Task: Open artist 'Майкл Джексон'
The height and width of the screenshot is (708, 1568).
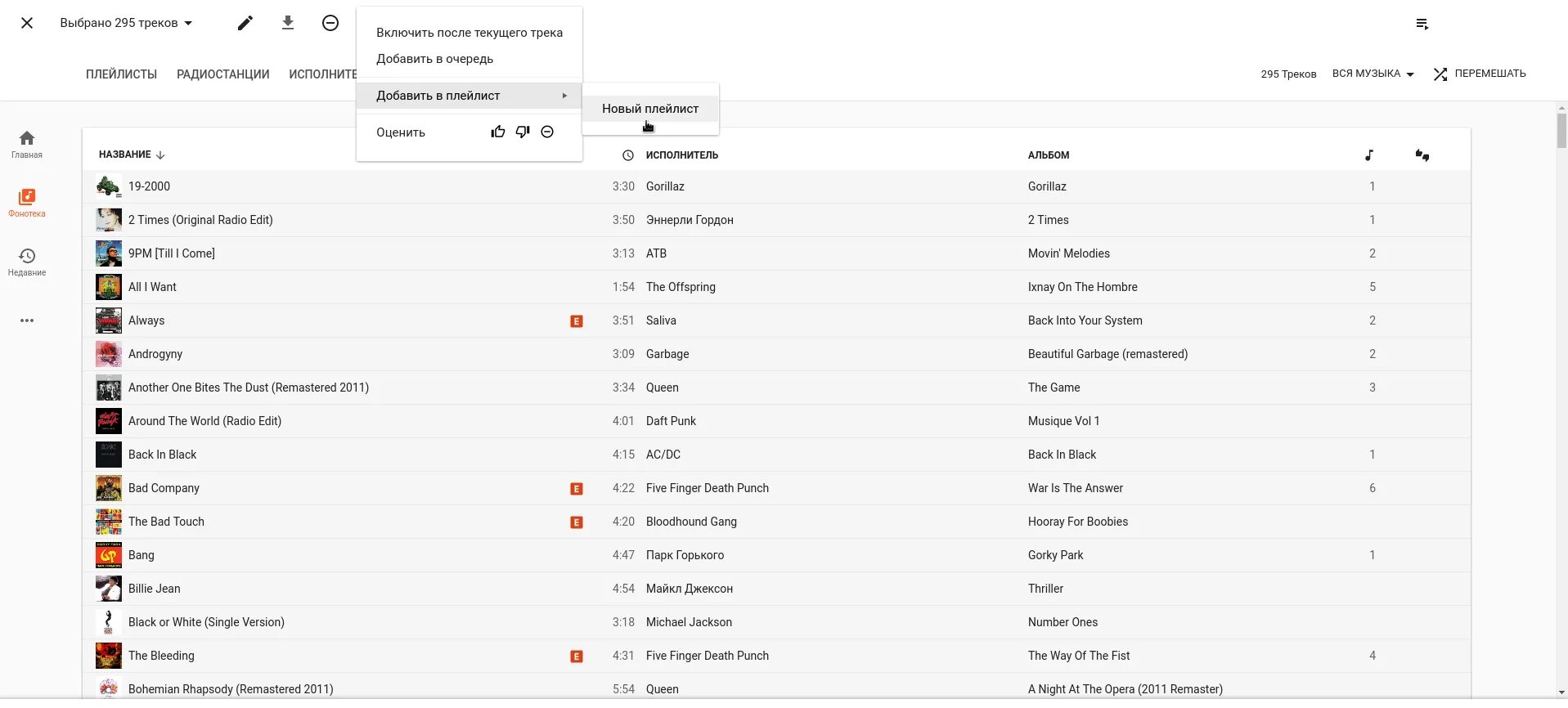Action: click(689, 589)
